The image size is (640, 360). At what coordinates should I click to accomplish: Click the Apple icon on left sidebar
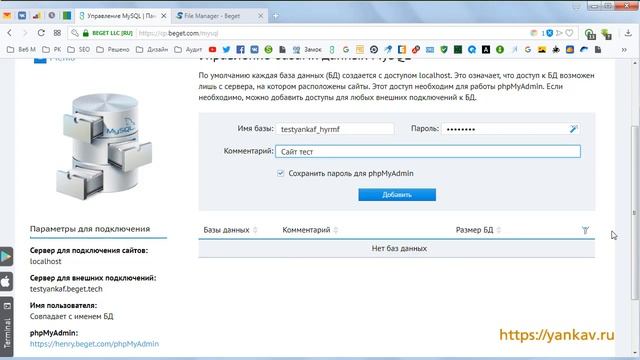coord(6,282)
